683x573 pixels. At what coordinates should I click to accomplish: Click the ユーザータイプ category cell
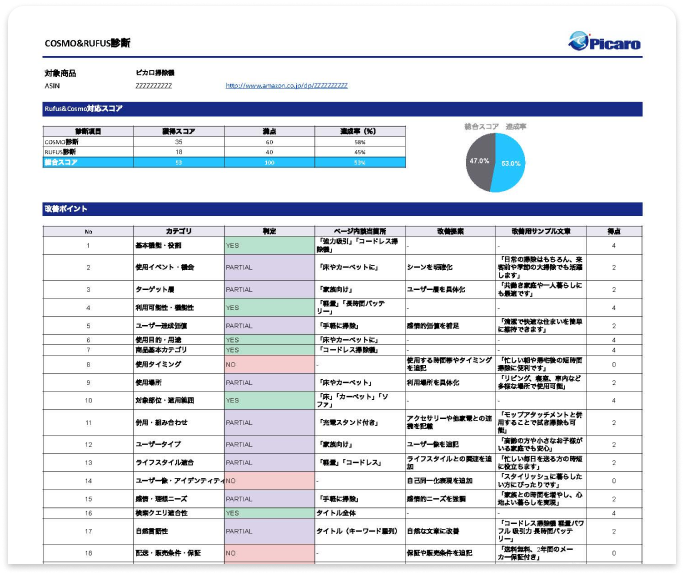[179, 444]
